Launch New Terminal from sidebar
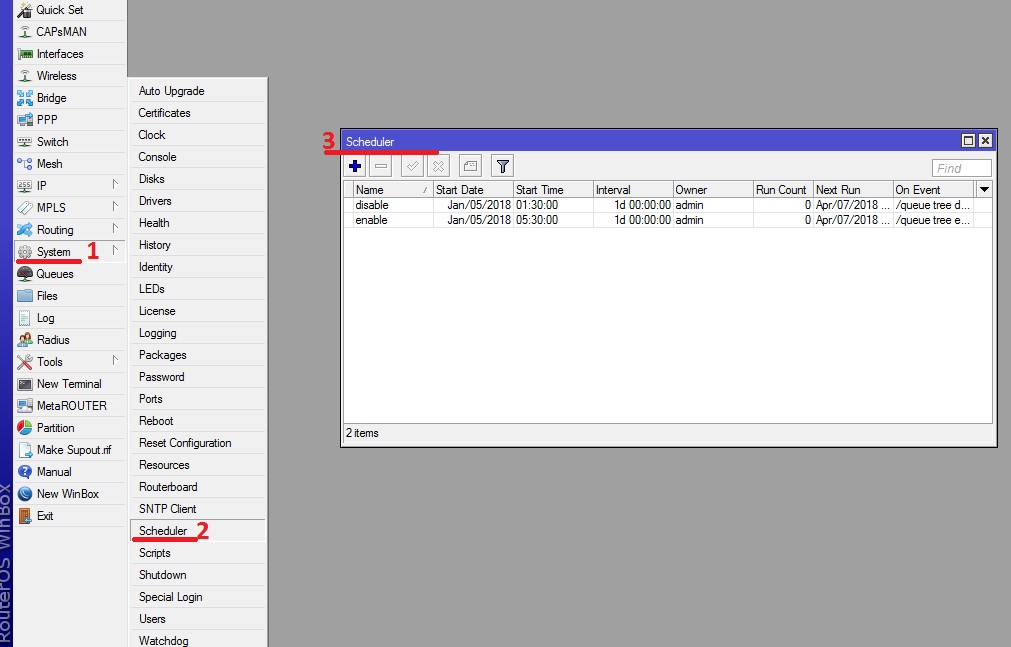The width and height of the screenshot is (1011, 647). click(63, 383)
